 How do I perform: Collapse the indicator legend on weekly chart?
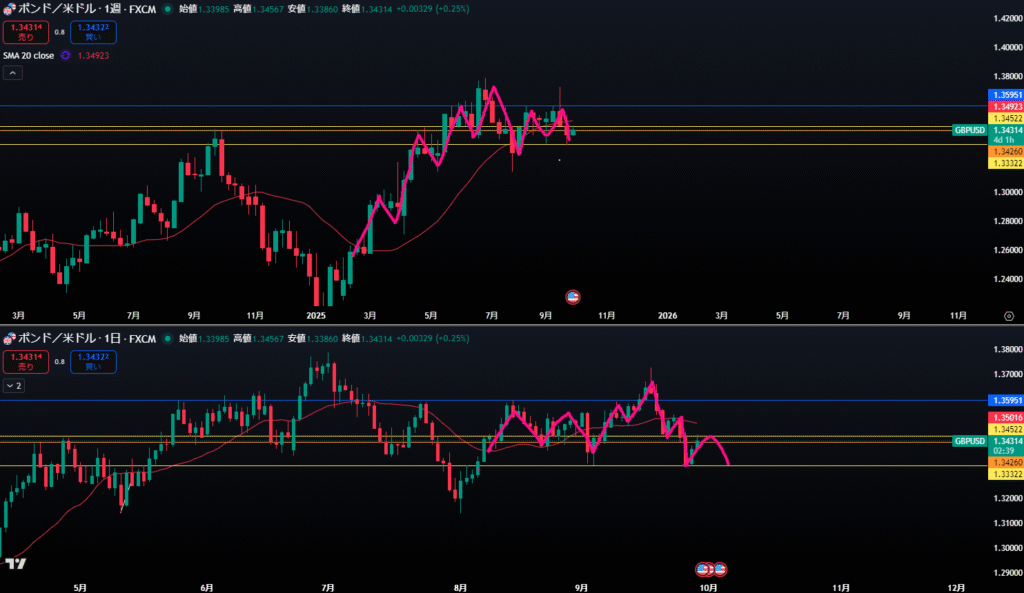(x=12, y=73)
